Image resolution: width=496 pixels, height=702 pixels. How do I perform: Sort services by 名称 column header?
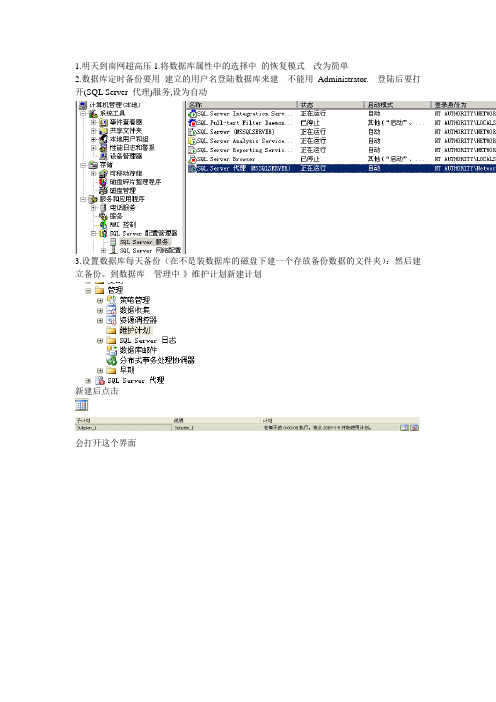tap(242, 105)
